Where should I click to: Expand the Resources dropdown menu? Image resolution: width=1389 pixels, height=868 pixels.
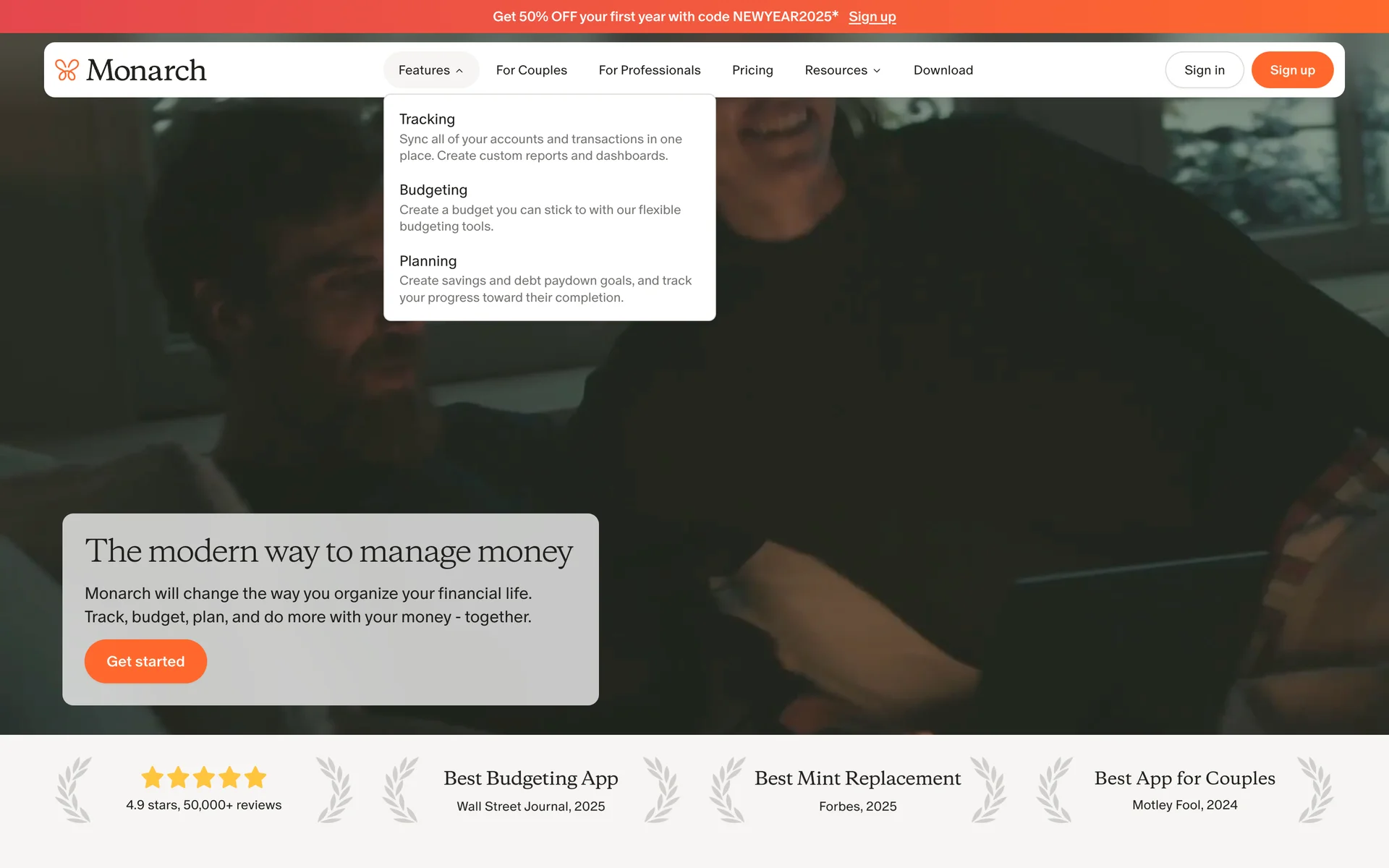click(842, 70)
